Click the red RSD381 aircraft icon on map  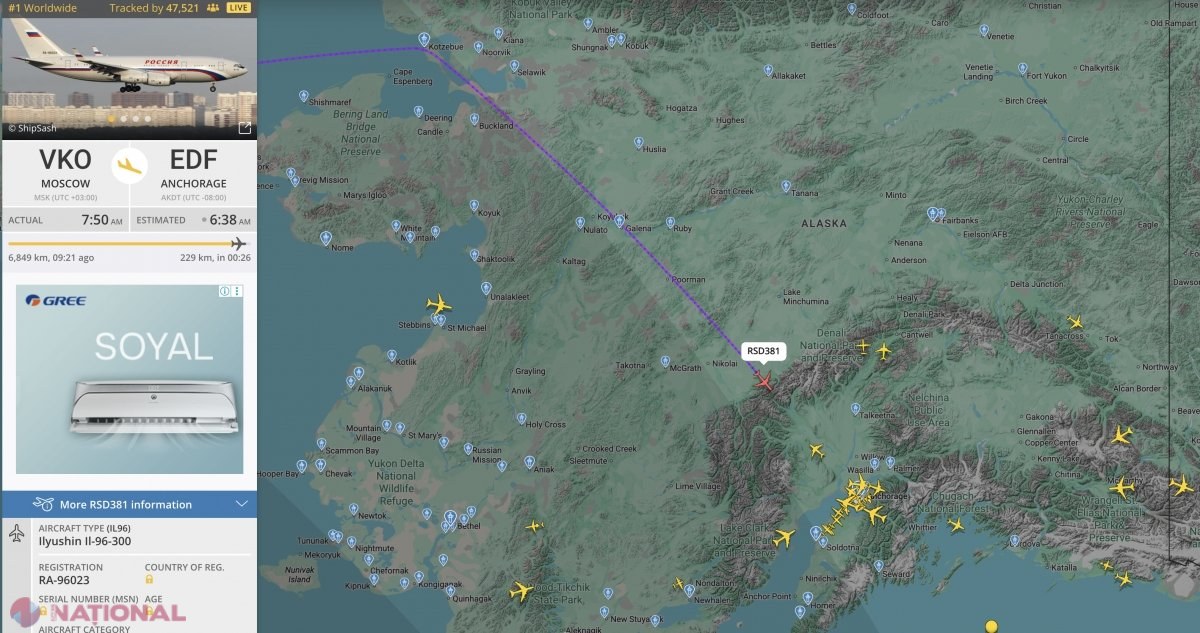point(765,381)
